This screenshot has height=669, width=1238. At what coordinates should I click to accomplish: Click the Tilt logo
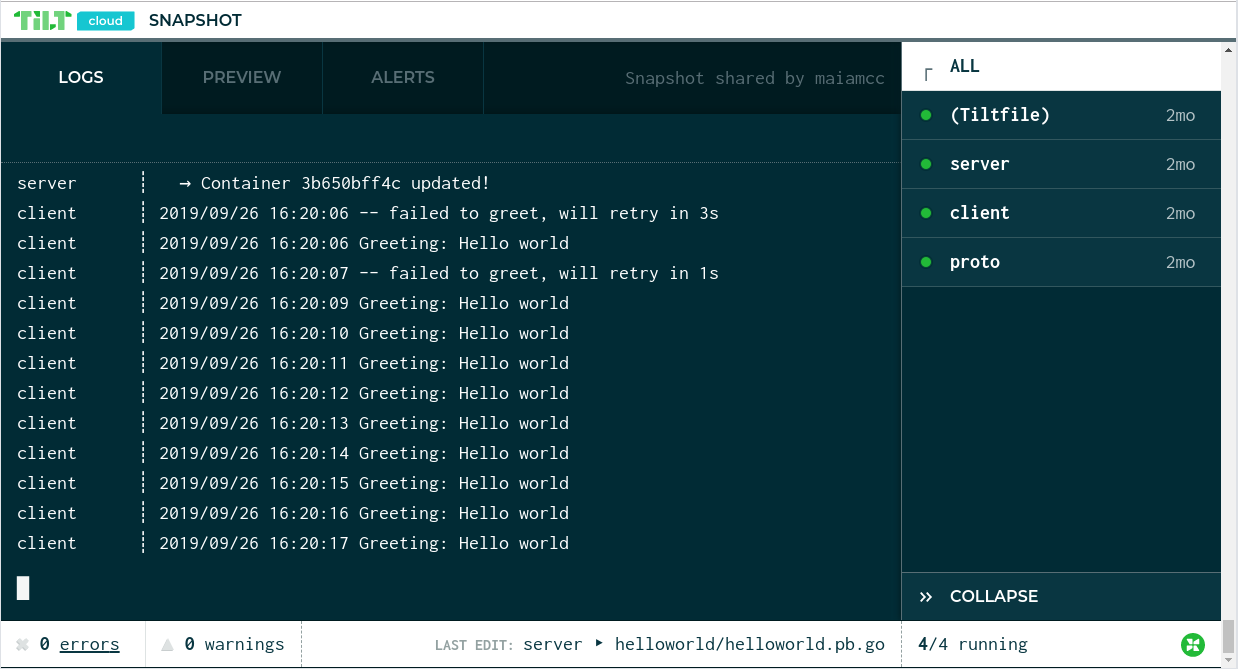42,20
